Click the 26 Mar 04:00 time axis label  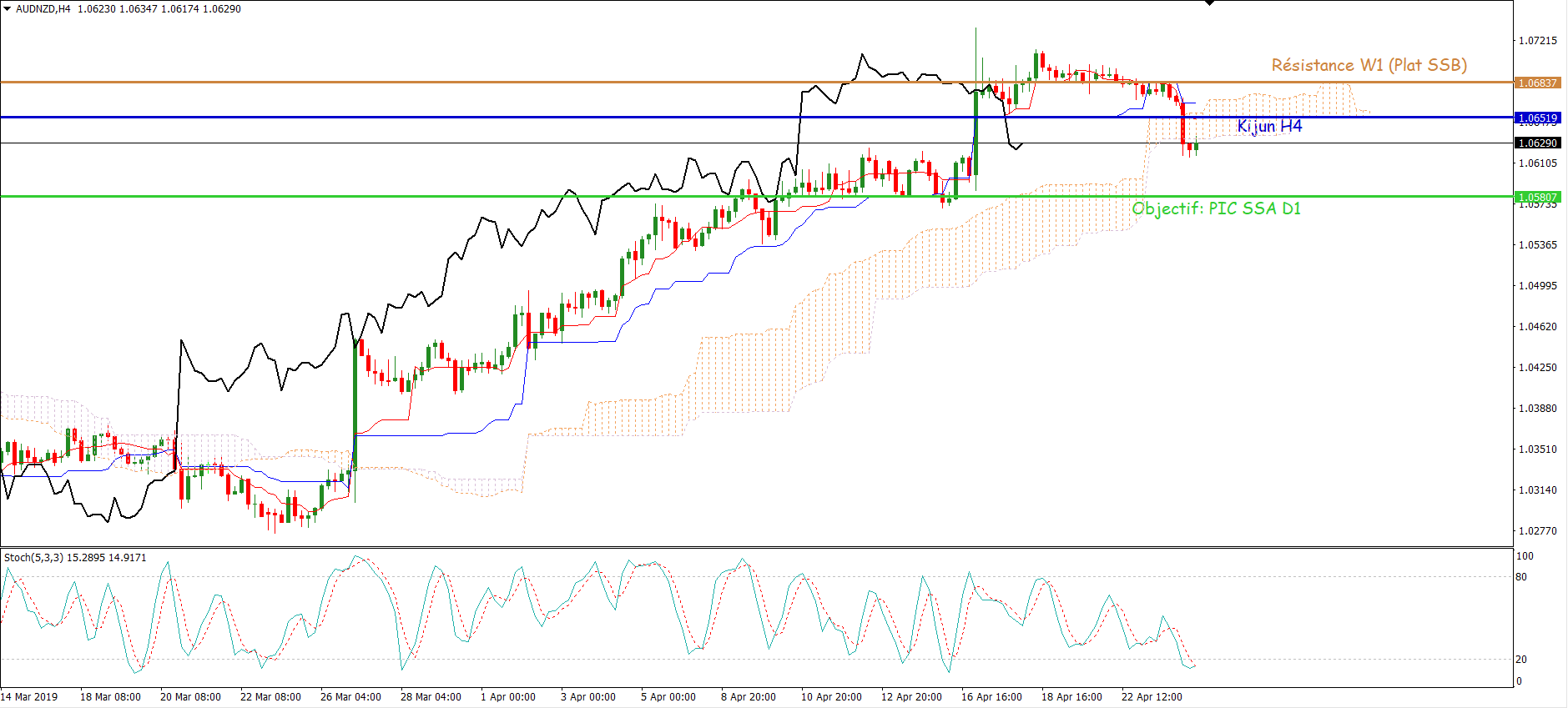coord(350,697)
